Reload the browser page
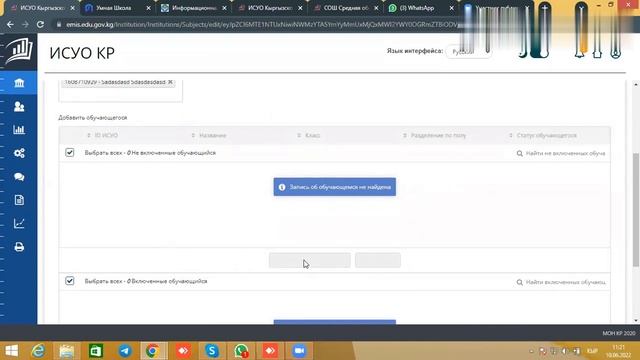Viewport: 640px width, 360px height. (40, 24)
